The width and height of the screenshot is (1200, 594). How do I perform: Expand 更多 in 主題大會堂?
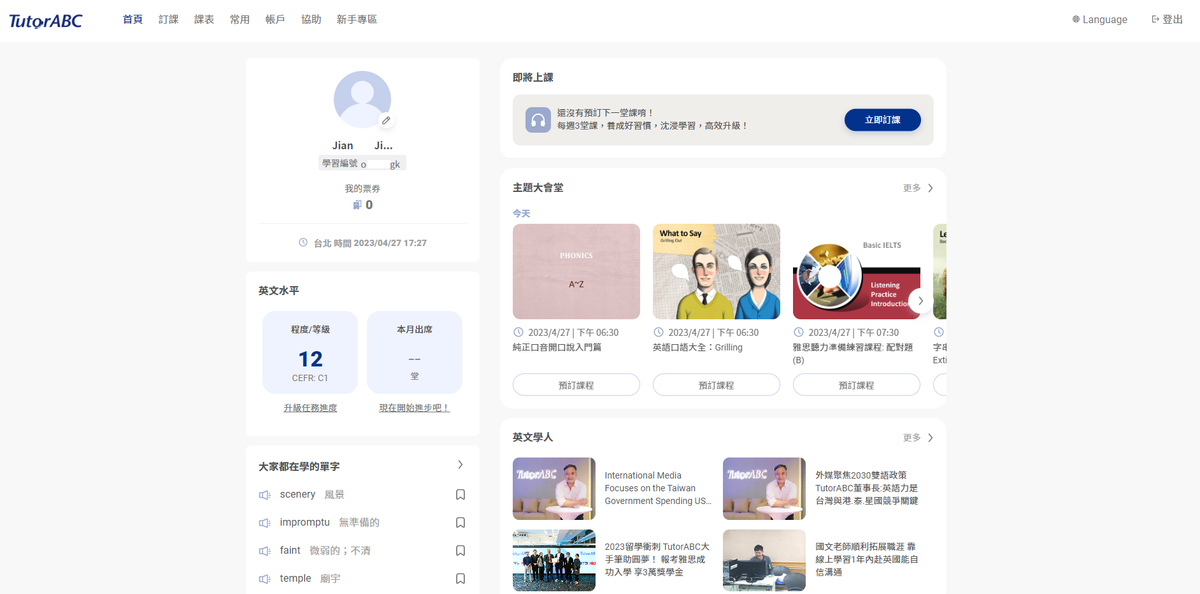pos(918,188)
